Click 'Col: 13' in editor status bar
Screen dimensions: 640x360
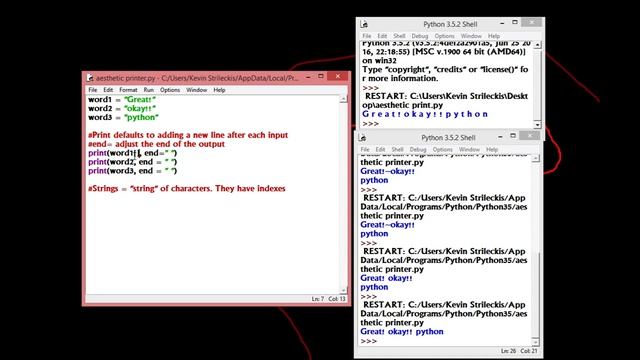click(337, 299)
